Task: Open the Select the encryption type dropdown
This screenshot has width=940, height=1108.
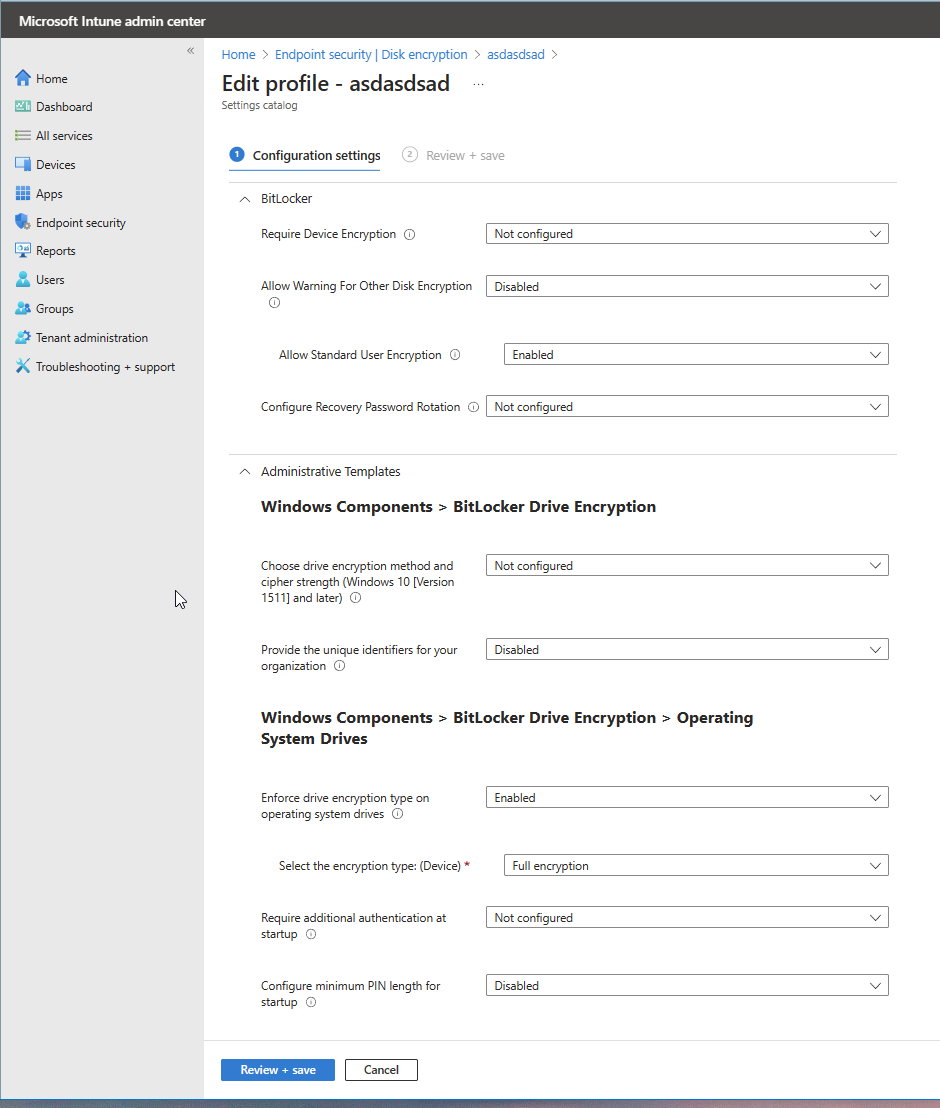Action: [695, 864]
